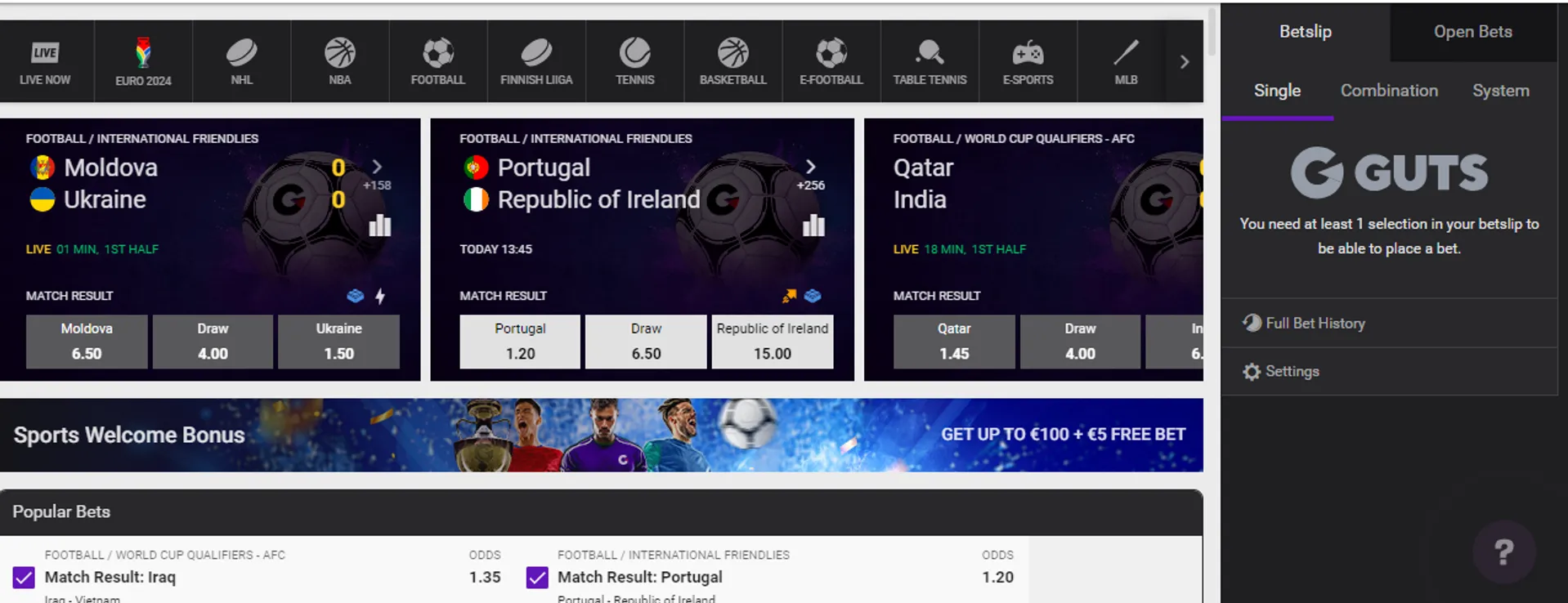
Task: Bet on Moldova at 6.50
Action: point(87,342)
